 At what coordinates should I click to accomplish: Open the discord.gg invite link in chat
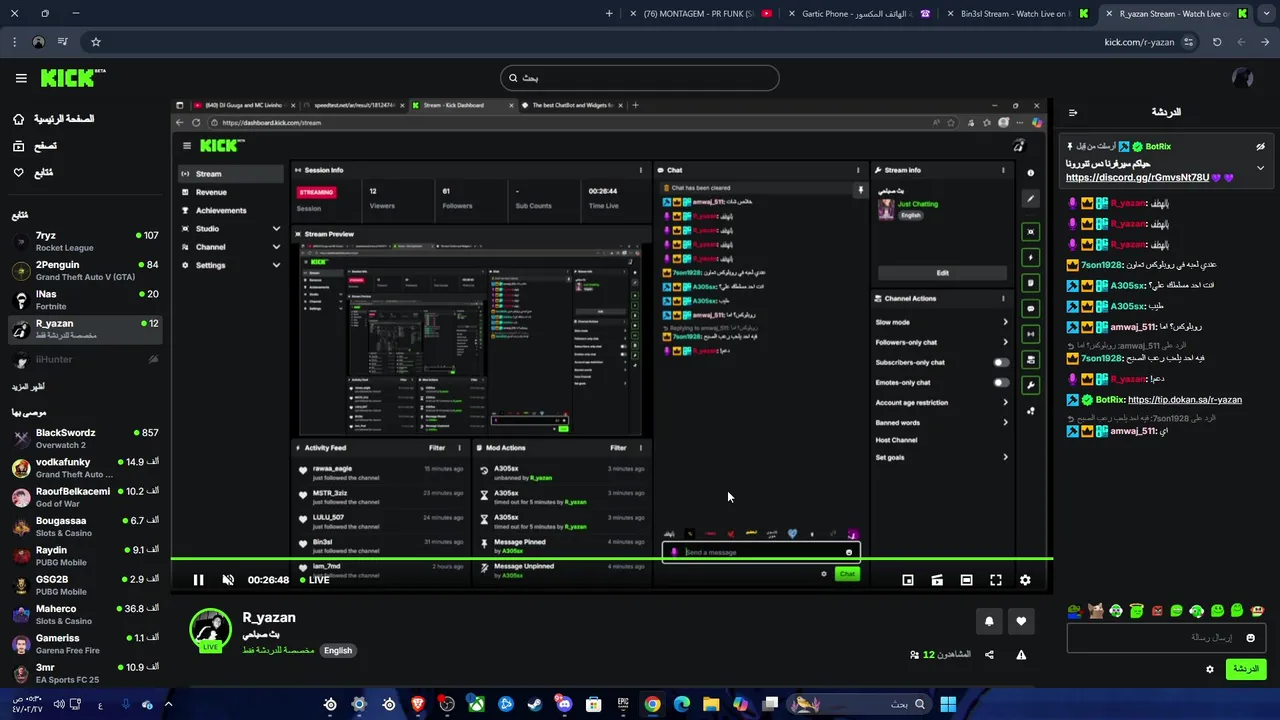pyautogui.click(x=1137, y=177)
